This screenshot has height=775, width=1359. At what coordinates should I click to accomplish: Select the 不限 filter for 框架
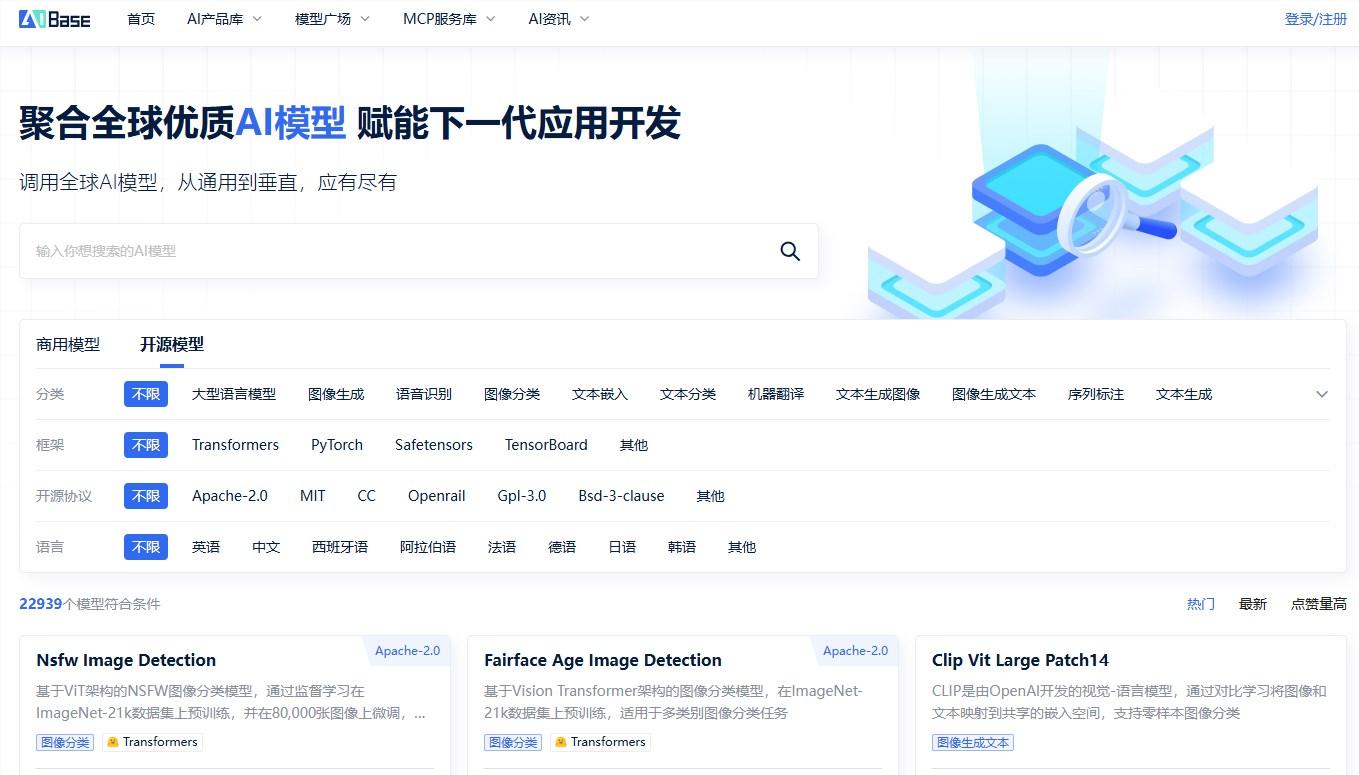click(145, 445)
